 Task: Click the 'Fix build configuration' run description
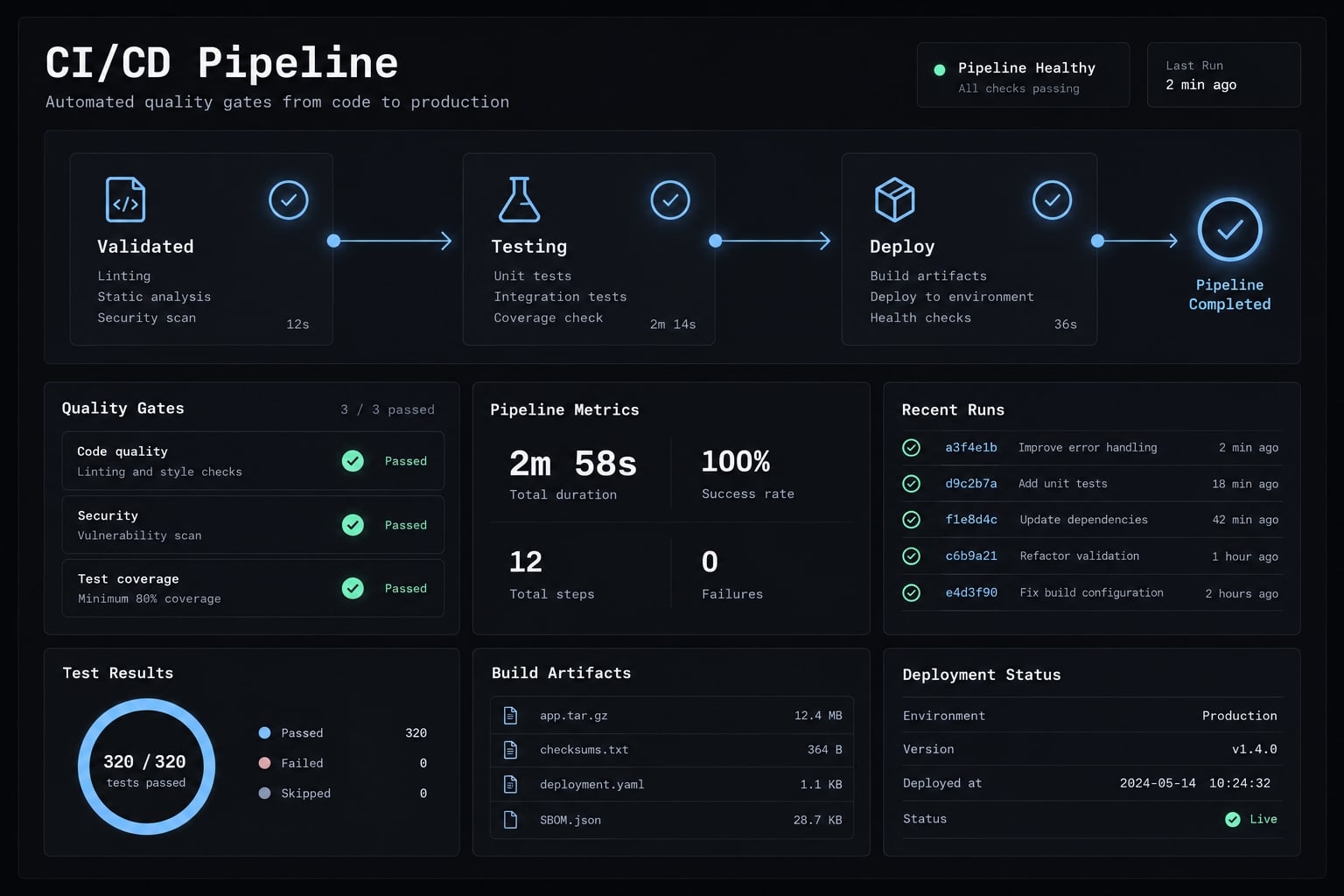[x=1091, y=592]
